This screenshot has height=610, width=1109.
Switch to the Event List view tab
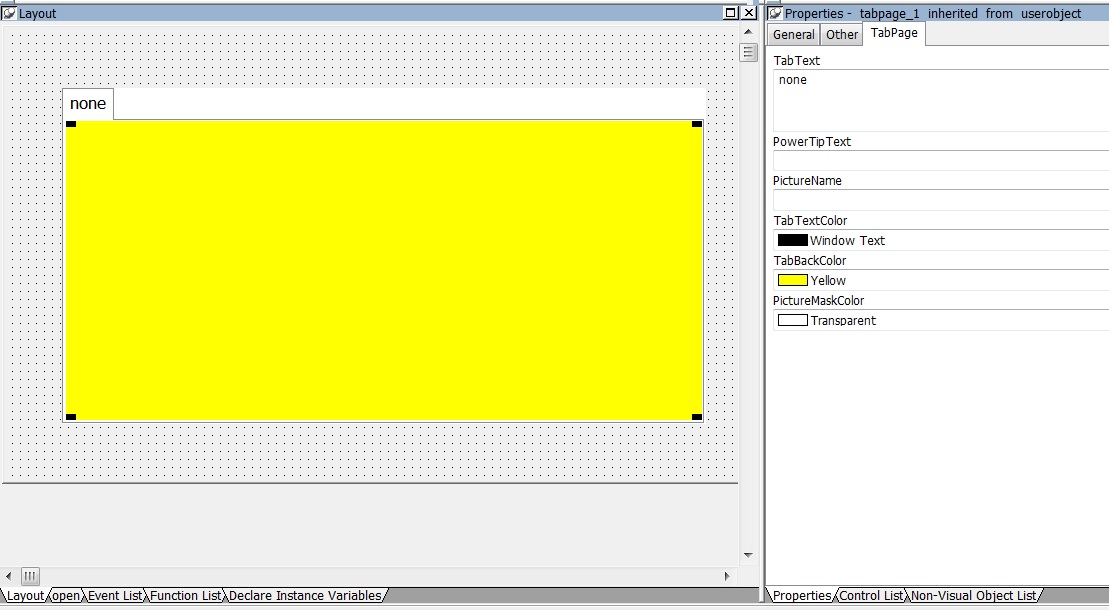click(115, 596)
